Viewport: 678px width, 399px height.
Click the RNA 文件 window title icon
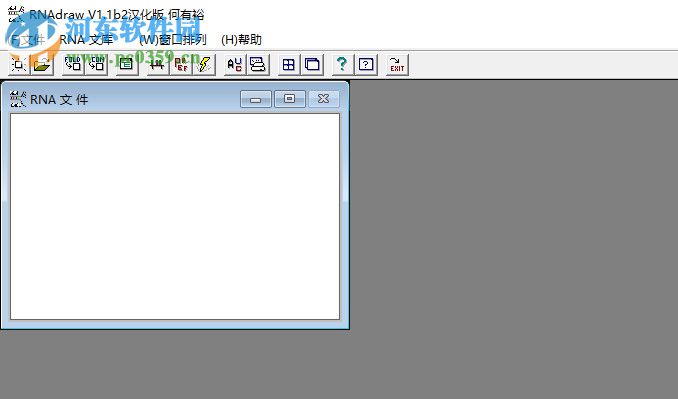coord(18,99)
